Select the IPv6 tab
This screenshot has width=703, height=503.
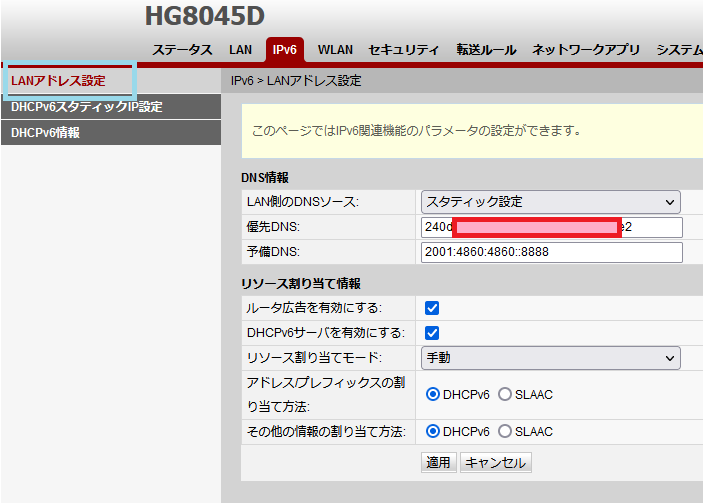pyautogui.click(x=285, y=49)
